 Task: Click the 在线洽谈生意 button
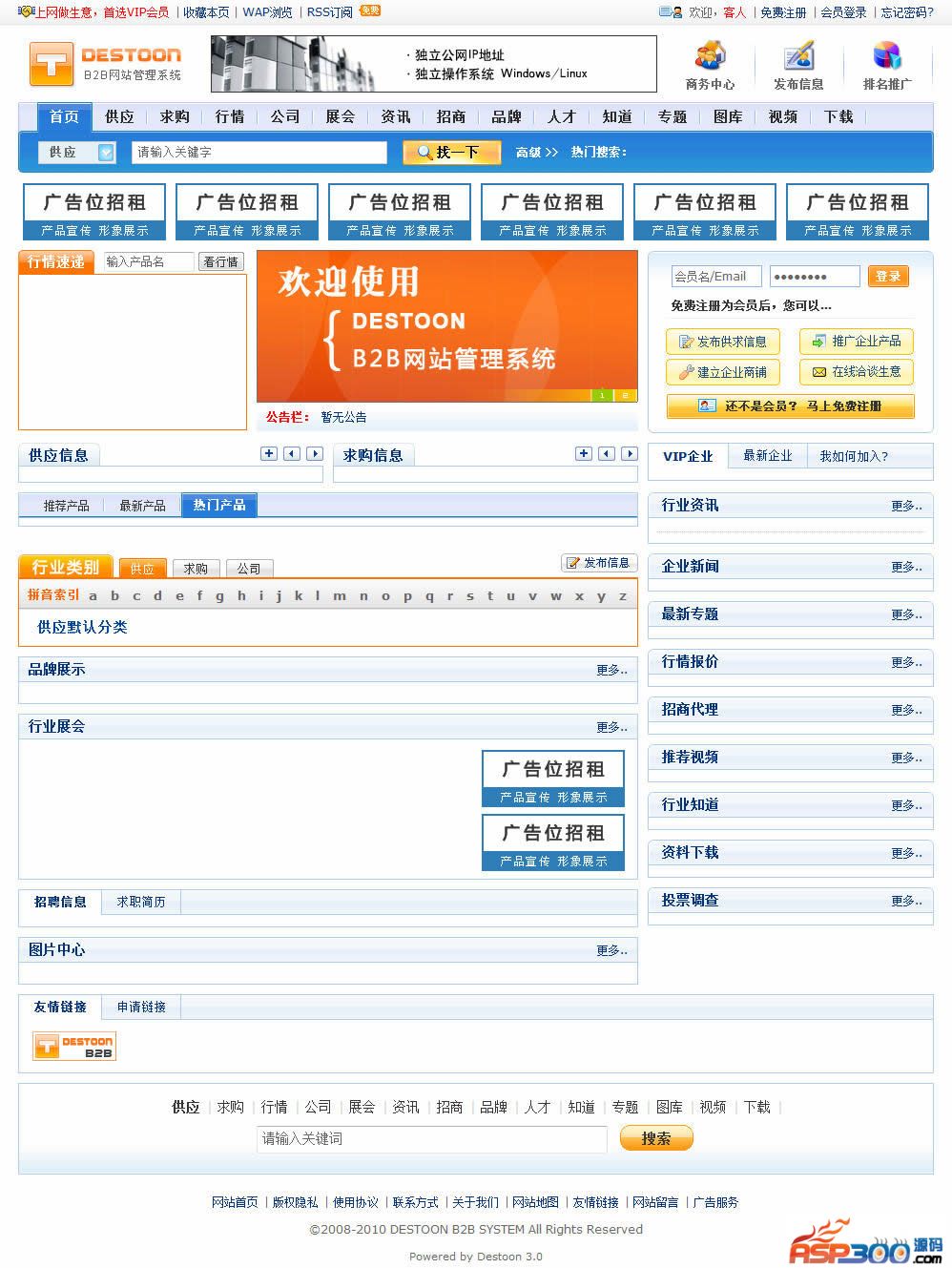coord(857,372)
